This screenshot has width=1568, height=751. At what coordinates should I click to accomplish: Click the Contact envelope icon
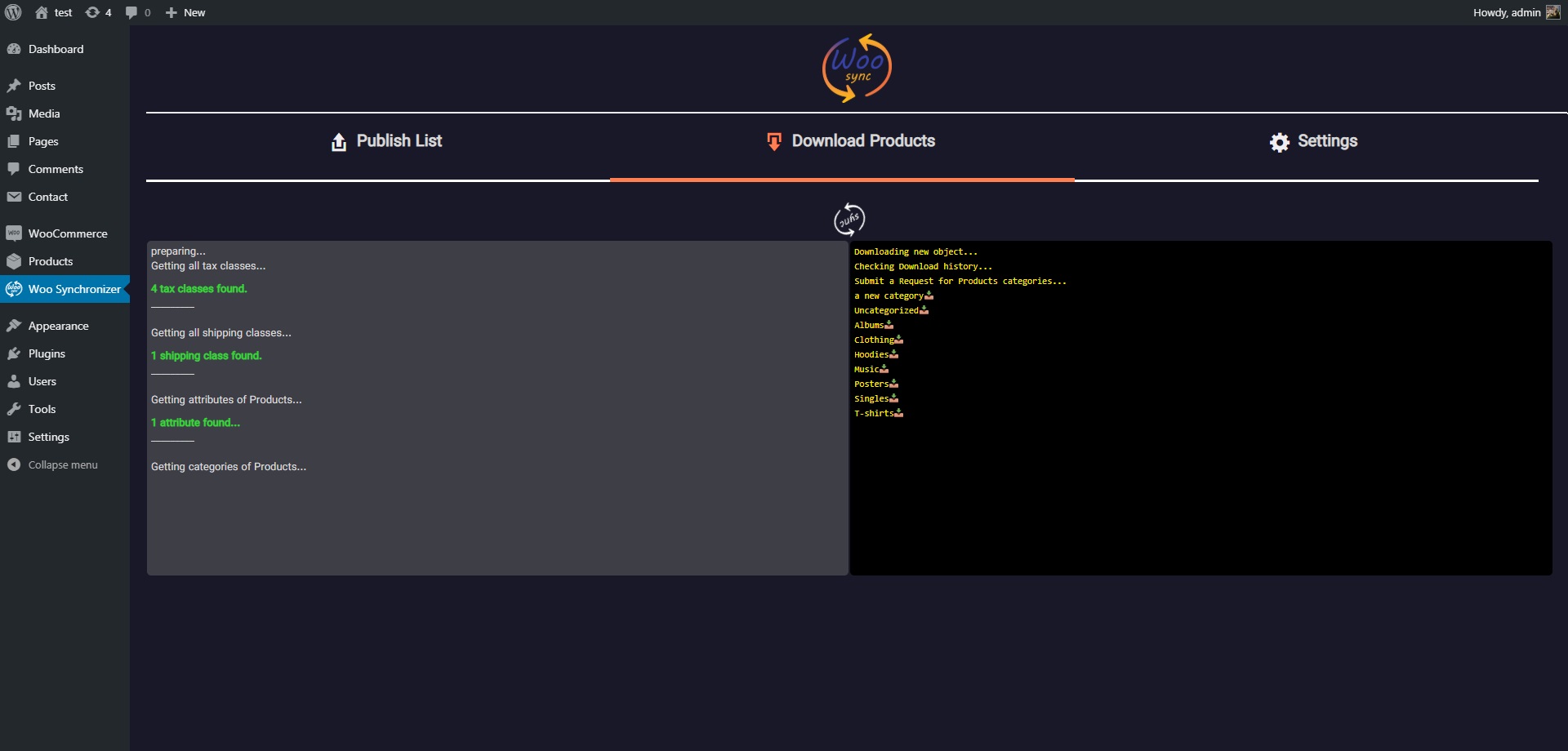14,197
